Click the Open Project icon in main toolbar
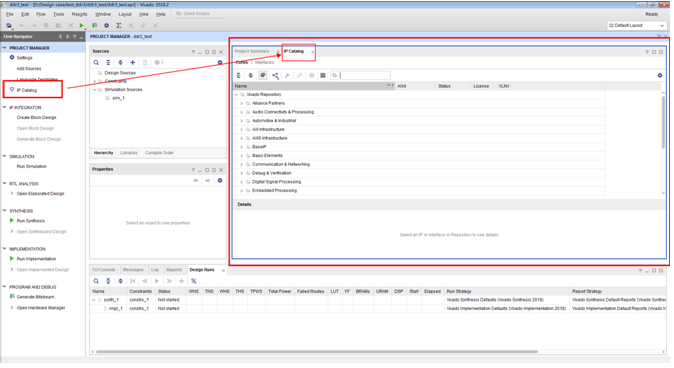 pyautogui.click(x=9, y=25)
